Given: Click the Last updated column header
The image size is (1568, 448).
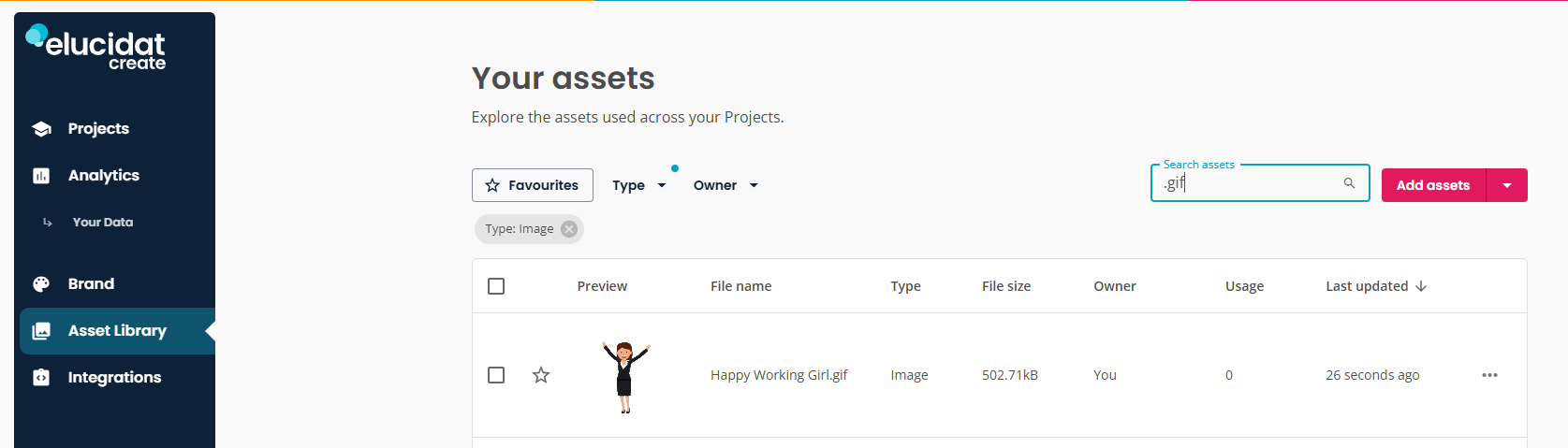Looking at the screenshot, I should point(1367,286).
